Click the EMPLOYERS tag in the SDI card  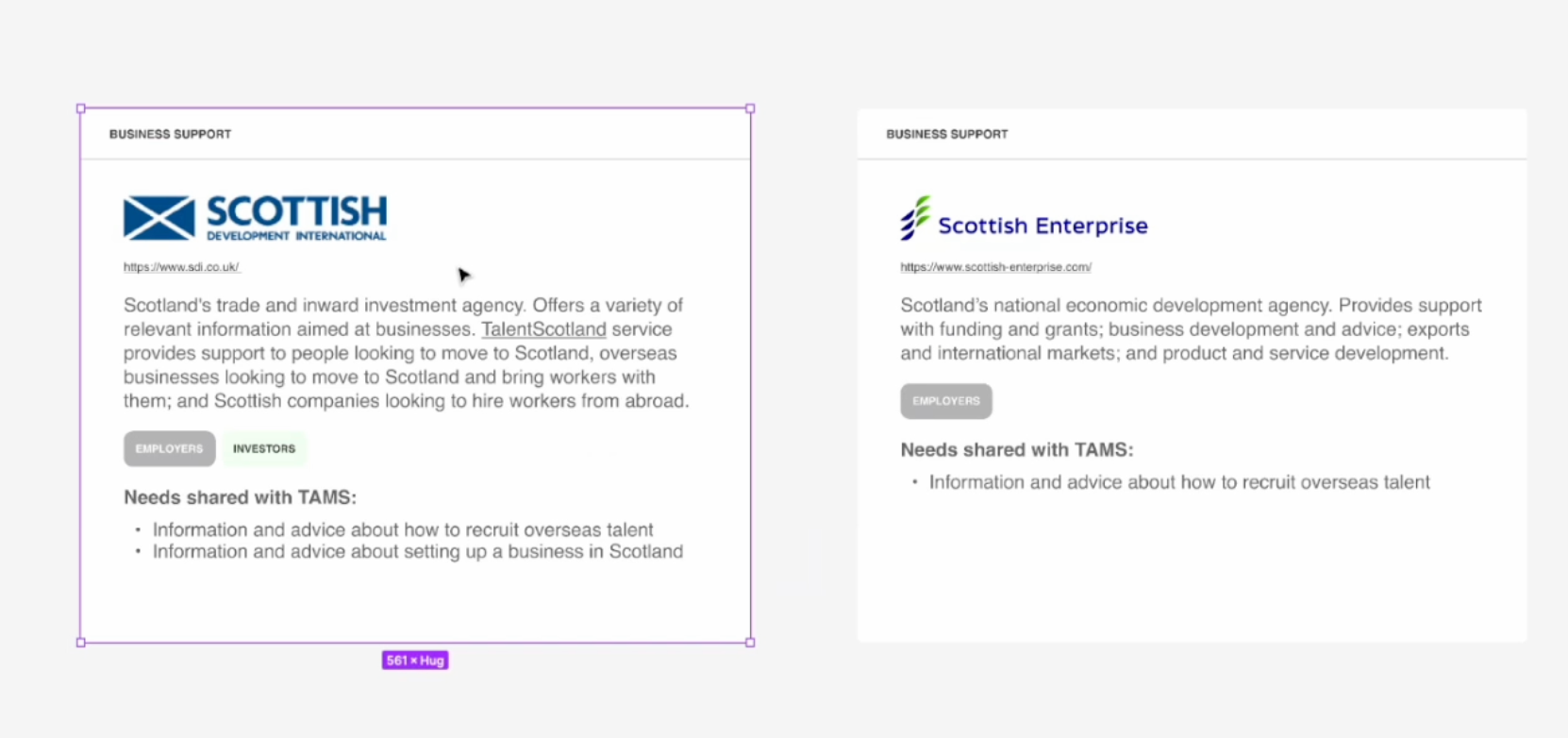tap(170, 448)
